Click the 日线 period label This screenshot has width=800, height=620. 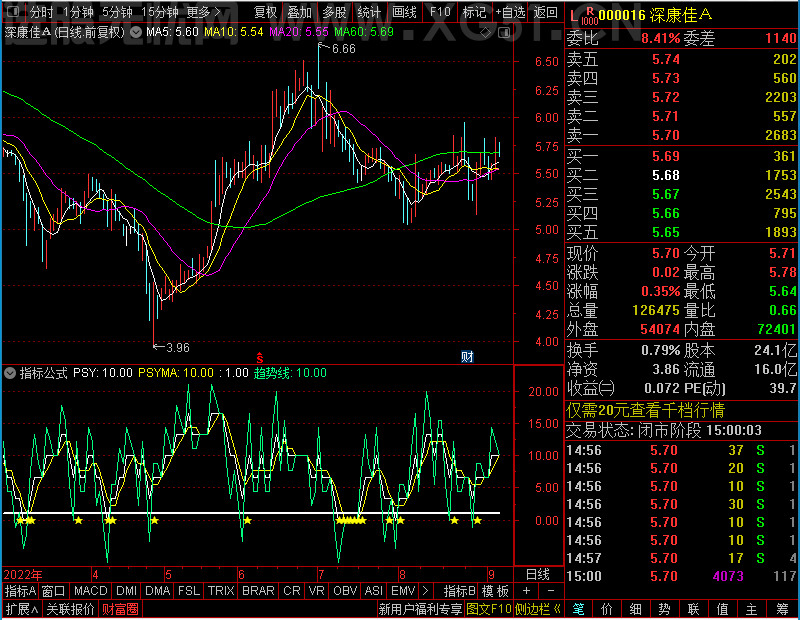538,575
